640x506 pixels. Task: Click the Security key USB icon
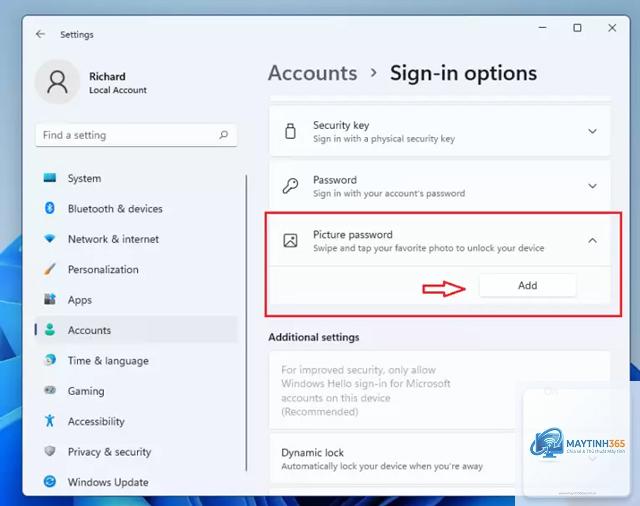pyautogui.click(x=290, y=131)
